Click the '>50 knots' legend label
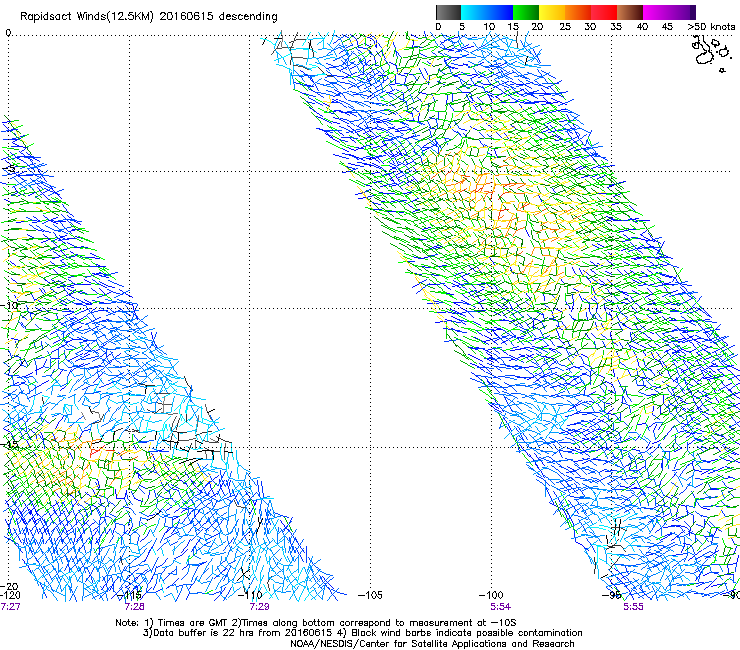Image resolution: width=740 pixels, height=650 pixels. (711, 27)
